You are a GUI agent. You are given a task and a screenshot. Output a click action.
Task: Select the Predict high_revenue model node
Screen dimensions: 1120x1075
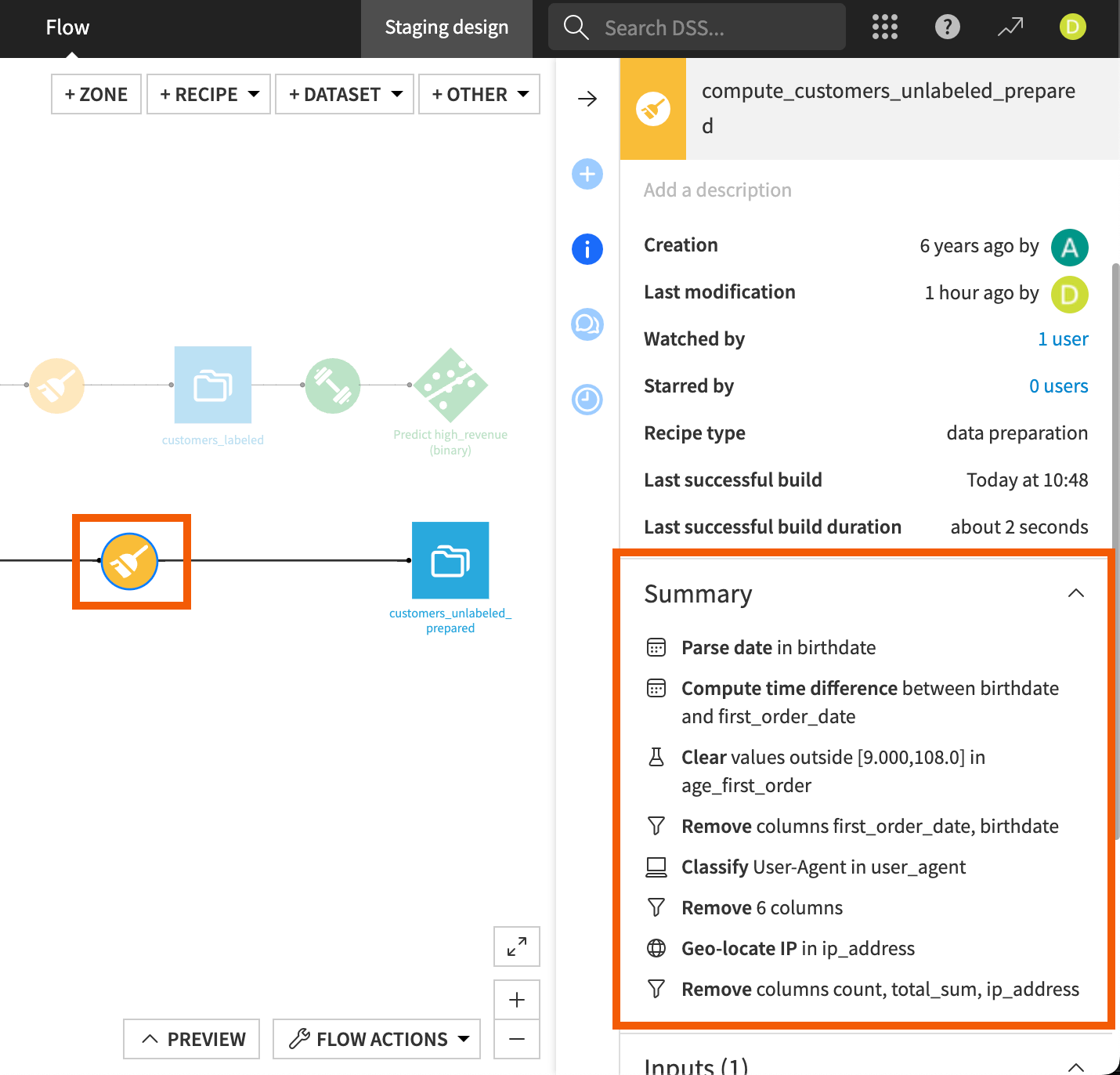point(450,385)
